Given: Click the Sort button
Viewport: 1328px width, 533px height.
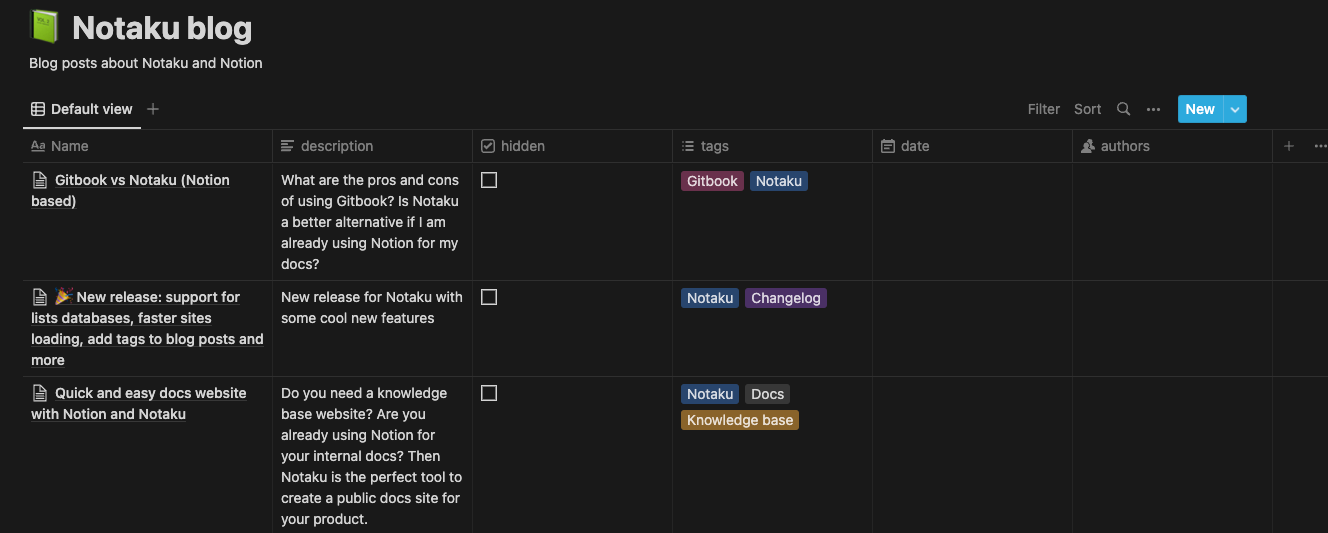Looking at the screenshot, I should click(x=1088, y=109).
